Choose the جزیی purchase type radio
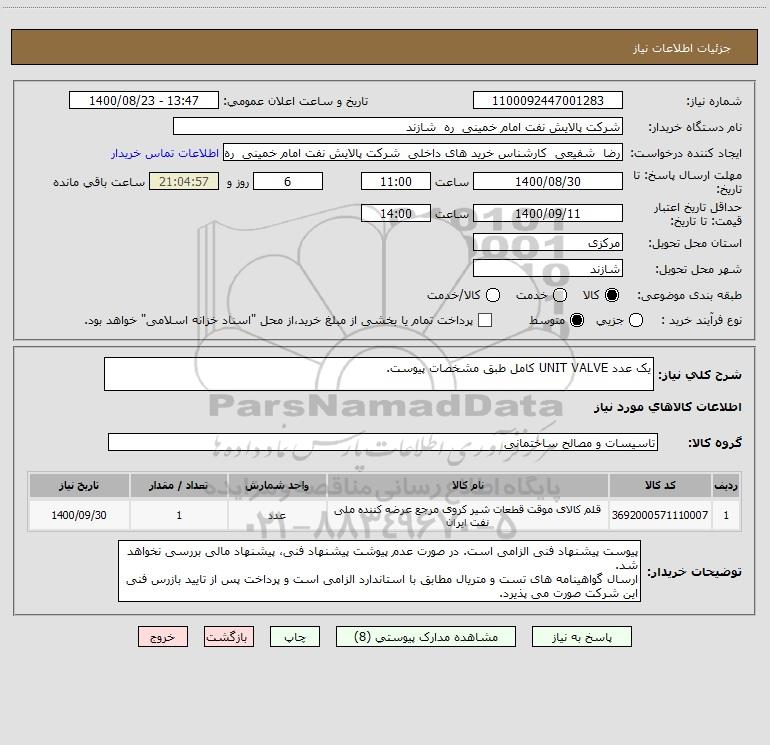Screen dimensions: 770x745 click(636, 320)
